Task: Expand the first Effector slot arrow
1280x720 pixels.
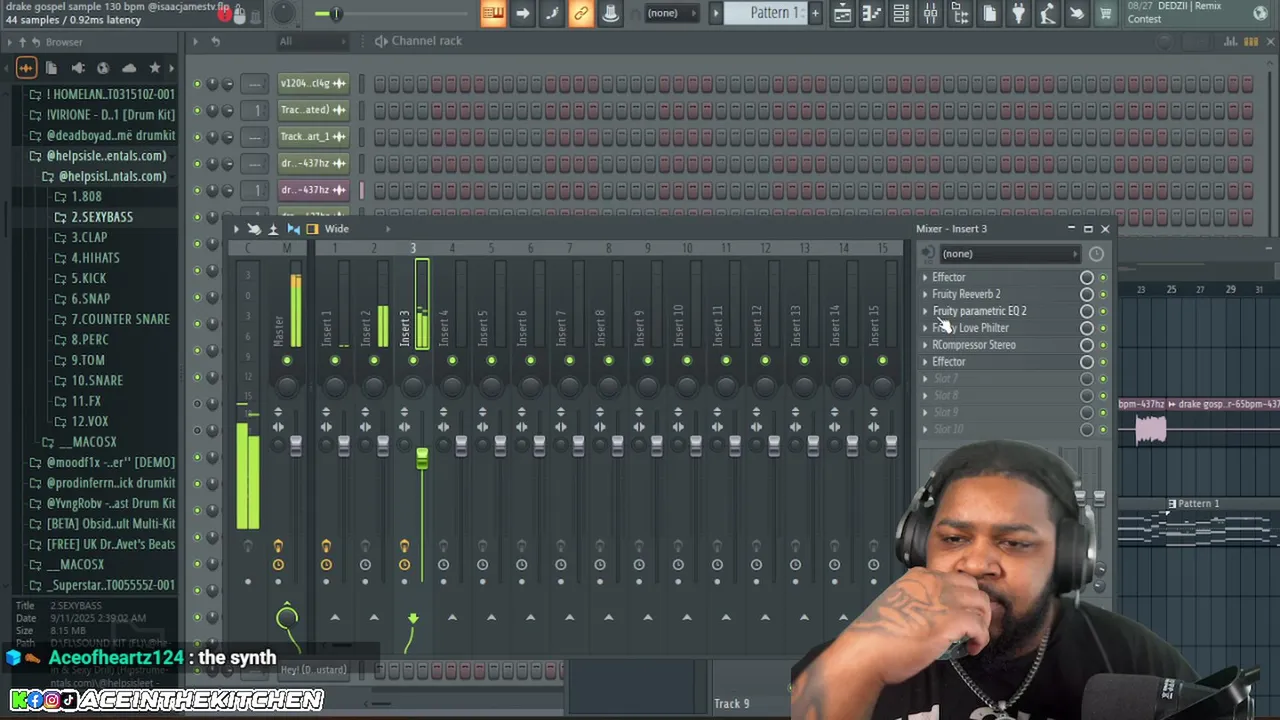Action: point(925,278)
